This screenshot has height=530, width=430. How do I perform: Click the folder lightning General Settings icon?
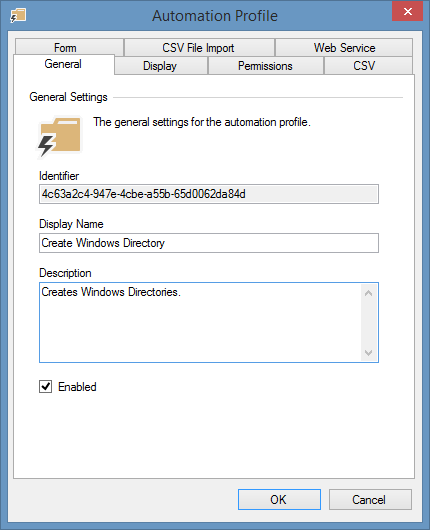(59, 137)
